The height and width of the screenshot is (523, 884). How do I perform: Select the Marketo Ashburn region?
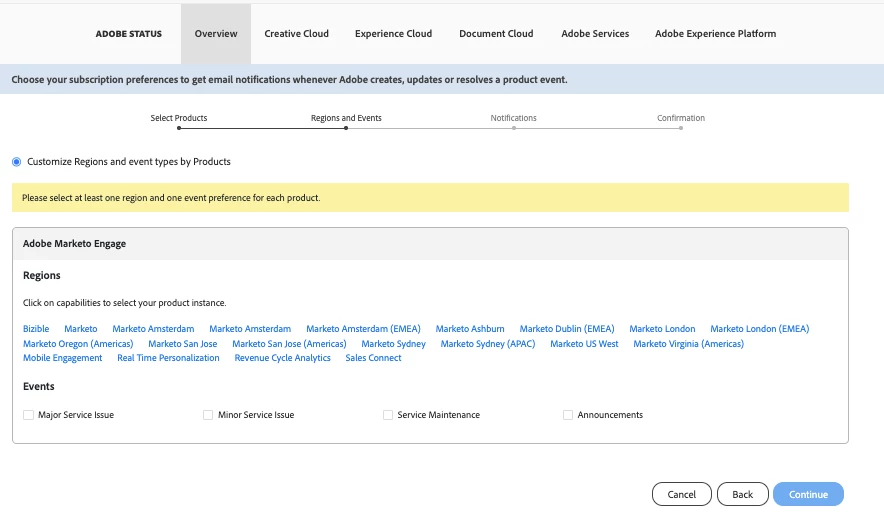tap(470, 329)
